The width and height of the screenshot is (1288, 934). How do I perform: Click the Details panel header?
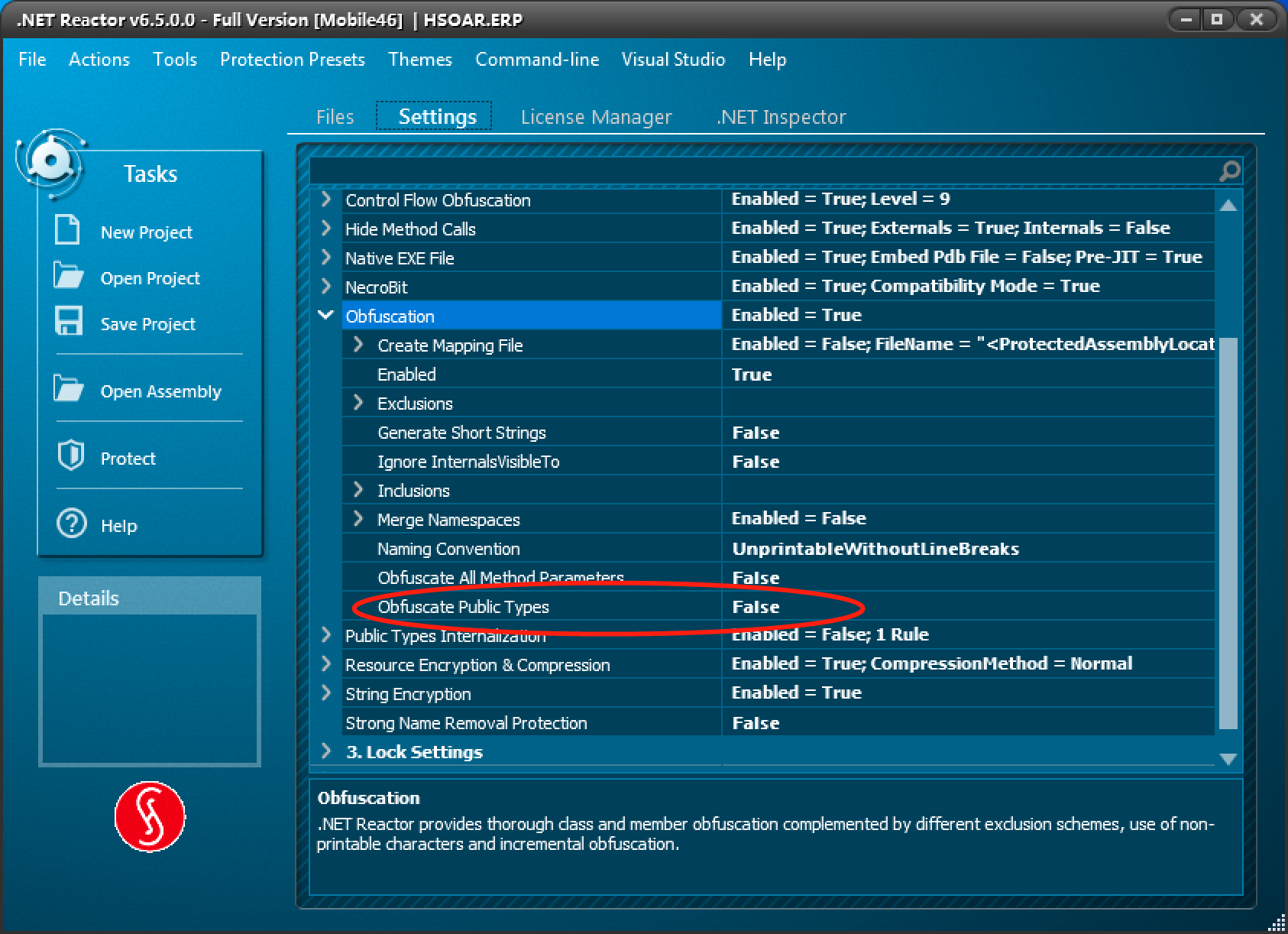click(150, 598)
